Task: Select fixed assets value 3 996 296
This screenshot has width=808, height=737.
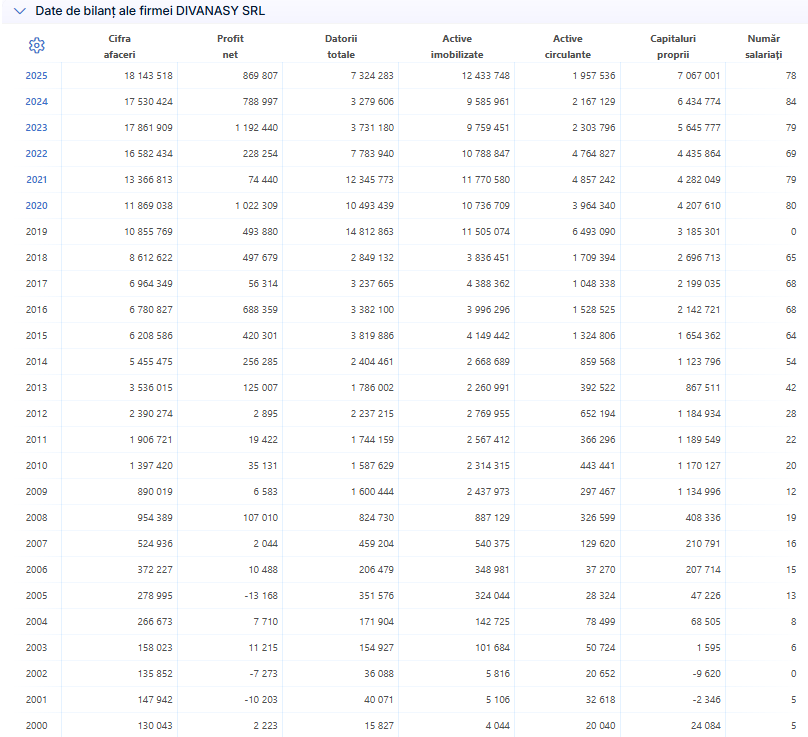Action: click(488, 310)
